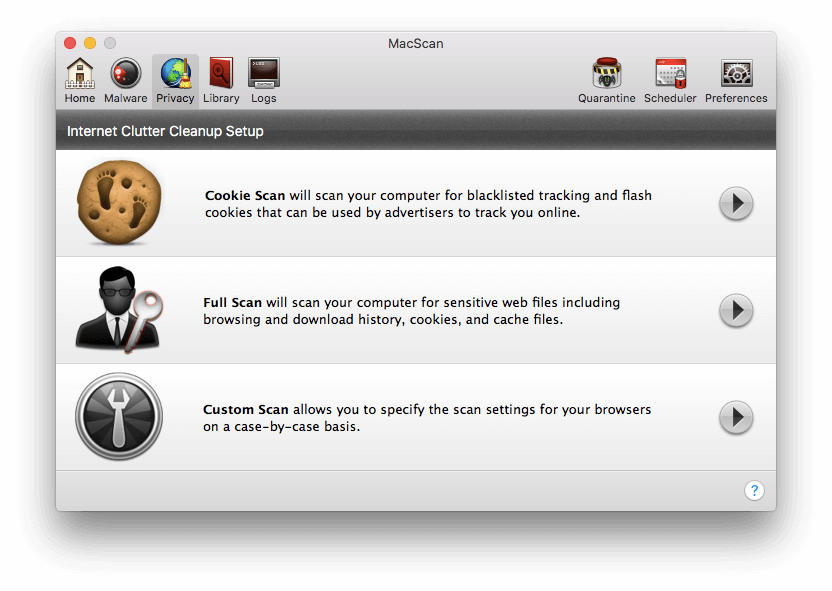
Task: Open the Help question mark
Action: pyautogui.click(x=755, y=490)
